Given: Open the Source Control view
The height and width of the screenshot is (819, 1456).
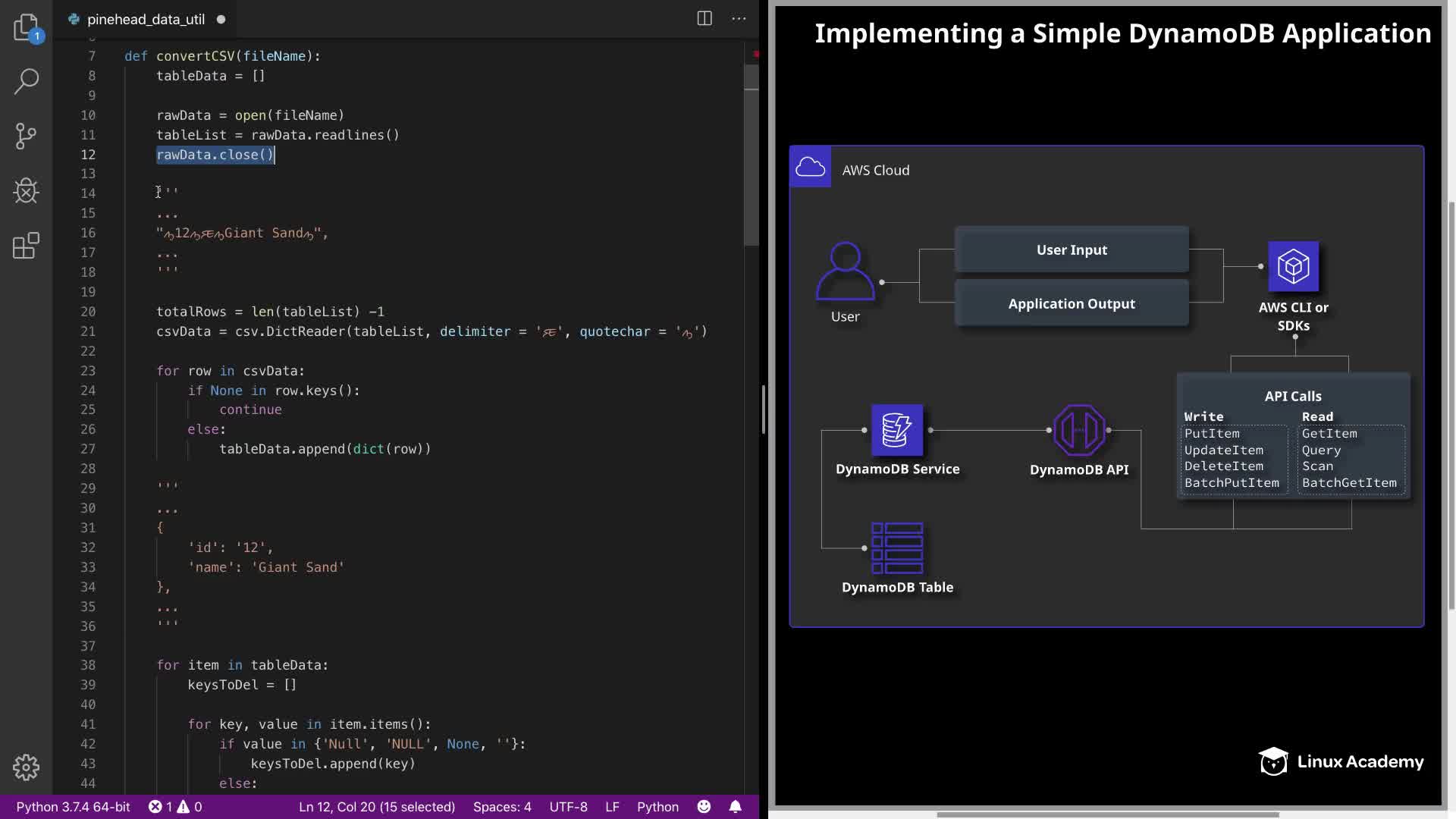Looking at the screenshot, I should (x=27, y=136).
